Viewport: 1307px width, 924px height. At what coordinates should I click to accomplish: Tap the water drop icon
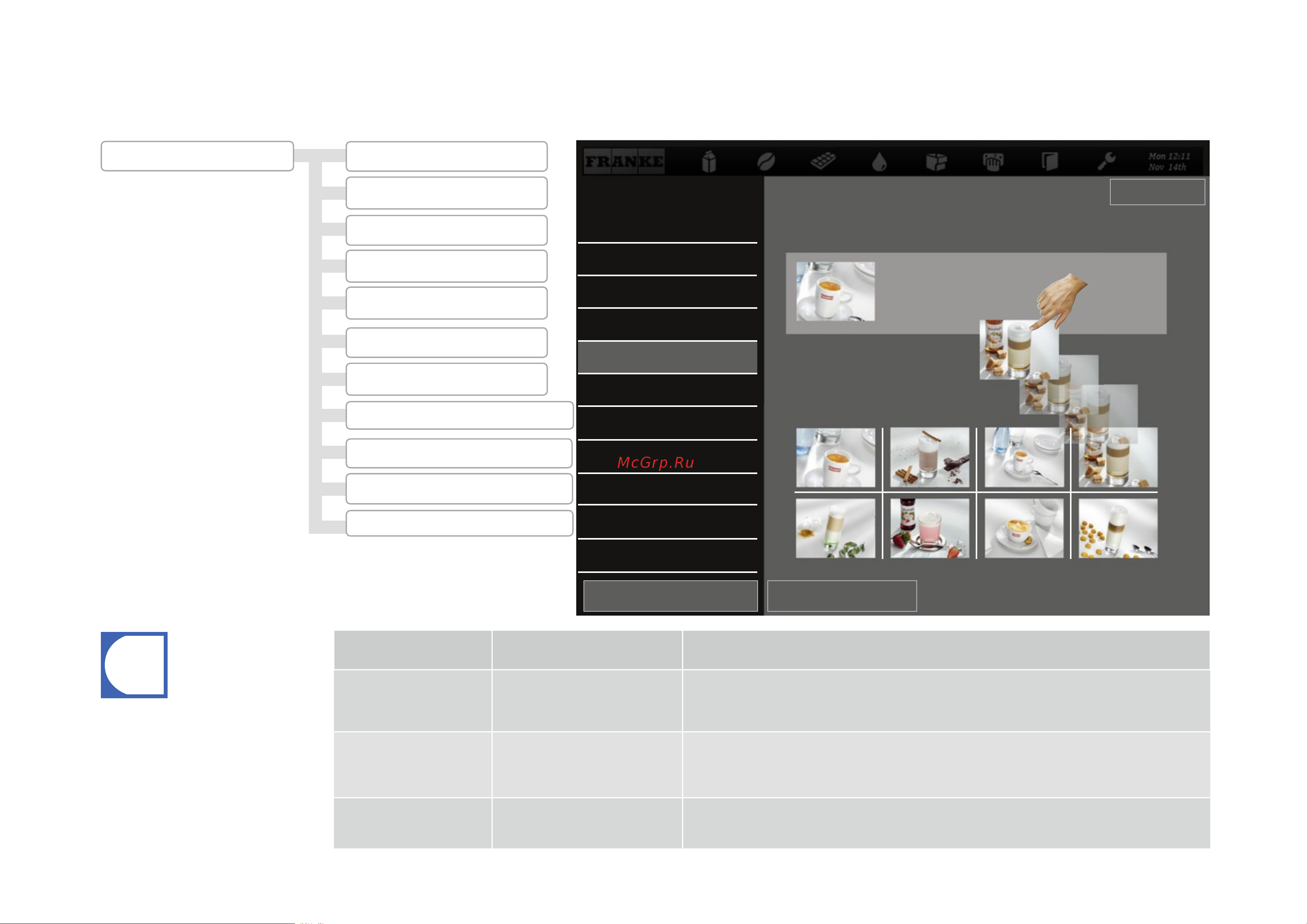(879, 162)
